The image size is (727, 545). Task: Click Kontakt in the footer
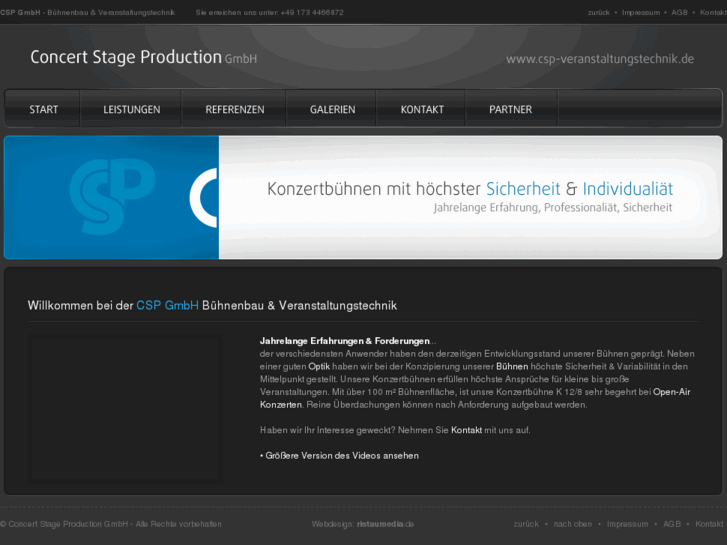(x=709, y=524)
